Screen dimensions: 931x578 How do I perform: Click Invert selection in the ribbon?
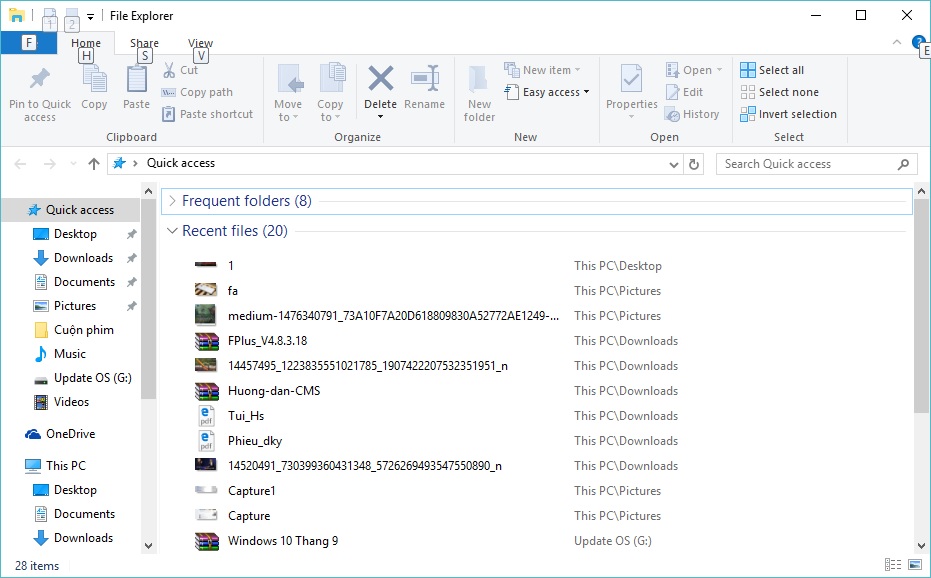(789, 113)
